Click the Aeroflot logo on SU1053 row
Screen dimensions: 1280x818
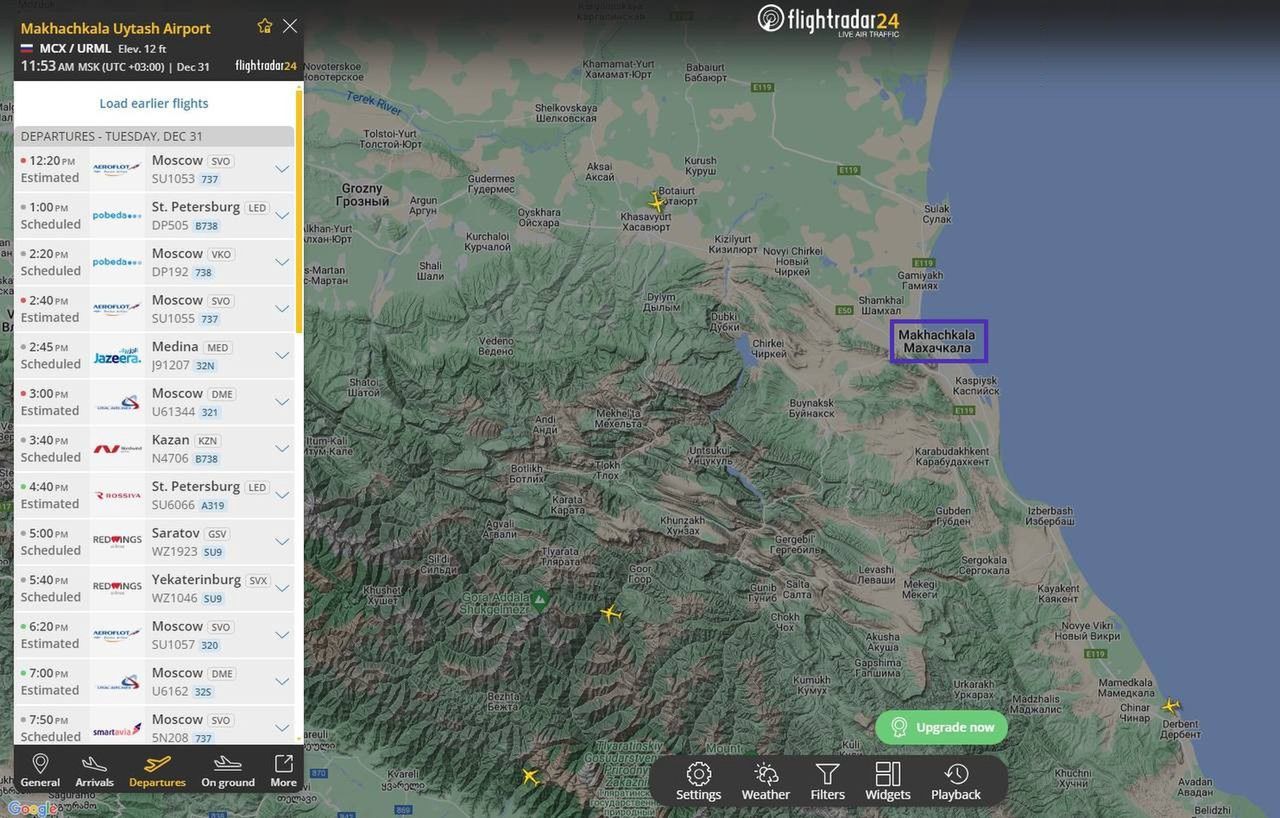tap(117, 169)
